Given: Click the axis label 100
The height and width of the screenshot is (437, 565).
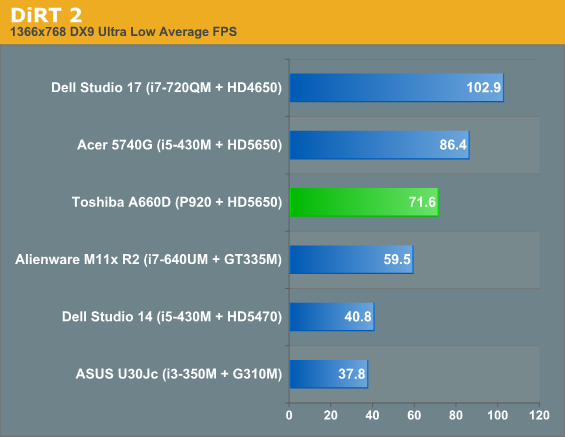Looking at the screenshot, I should pos(498,415).
